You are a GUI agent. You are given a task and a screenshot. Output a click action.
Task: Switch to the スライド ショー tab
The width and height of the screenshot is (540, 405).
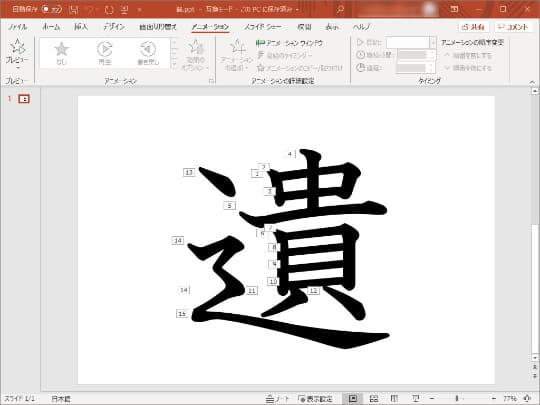[x=263, y=27]
